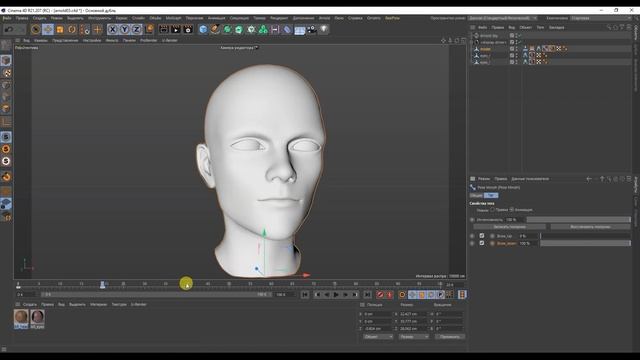Add a Subdivision Surface generator
The height and width of the screenshot is (360, 640).
227,29
